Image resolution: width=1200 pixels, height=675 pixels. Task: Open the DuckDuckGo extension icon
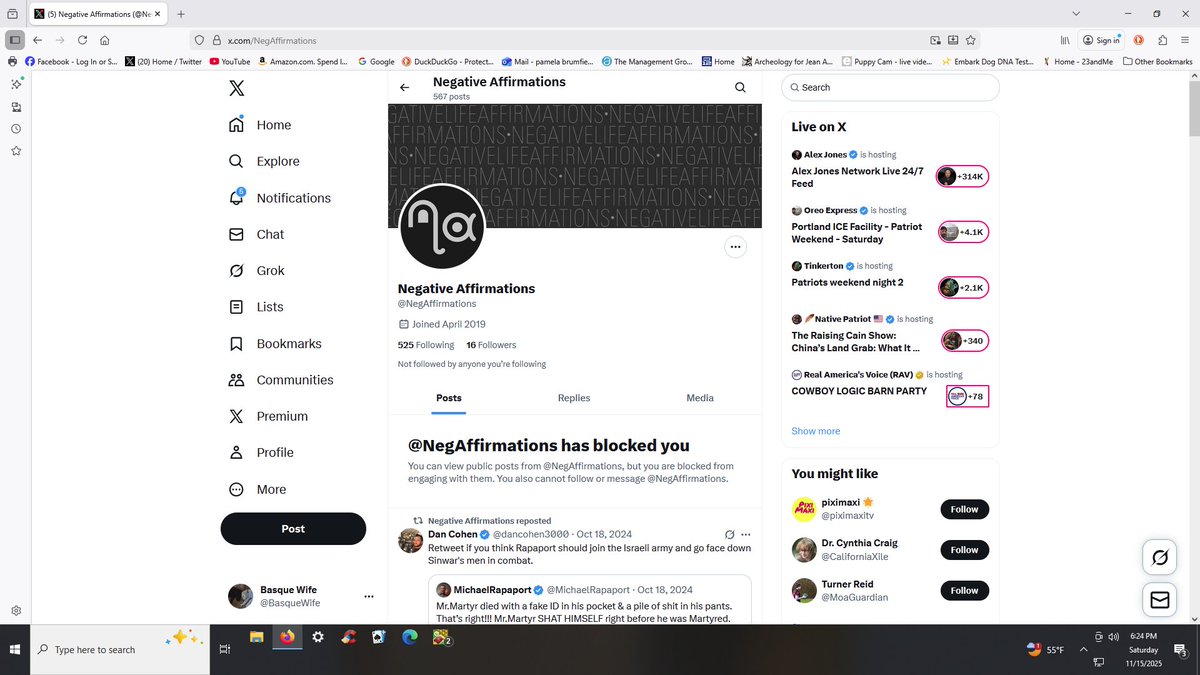[1138, 40]
